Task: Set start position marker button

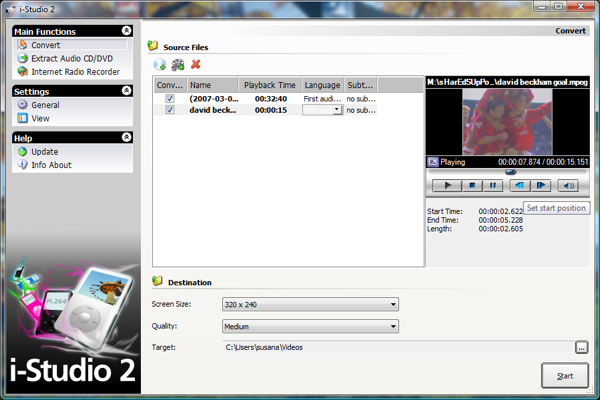Action: (x=520, y=186)
